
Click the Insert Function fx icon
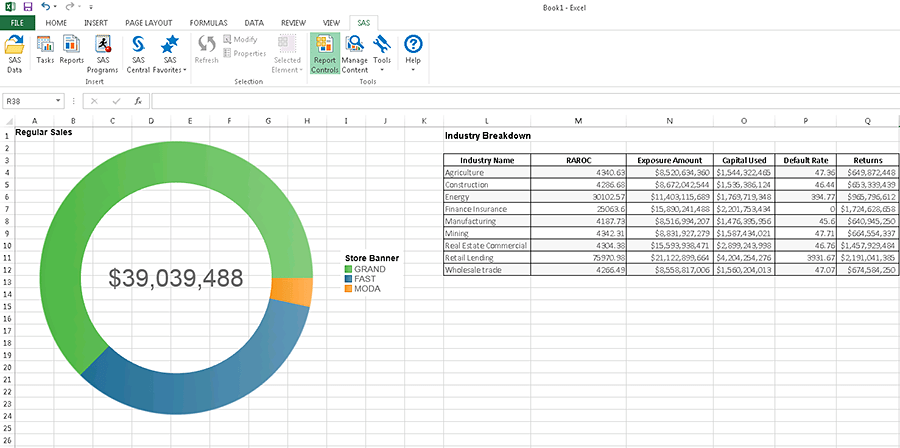pyautogui.click(x=138, y=101)
